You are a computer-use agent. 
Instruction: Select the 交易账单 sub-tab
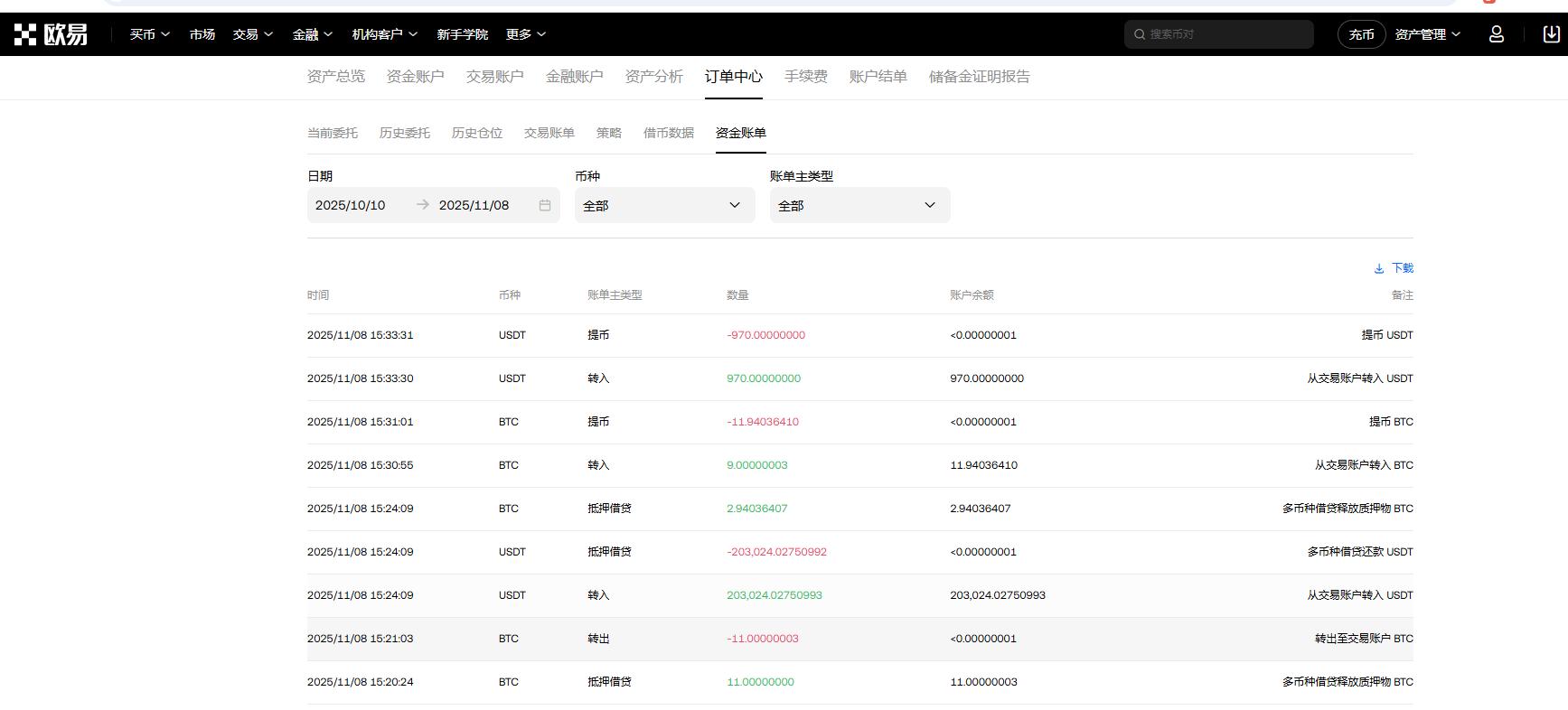click(549, 133)
